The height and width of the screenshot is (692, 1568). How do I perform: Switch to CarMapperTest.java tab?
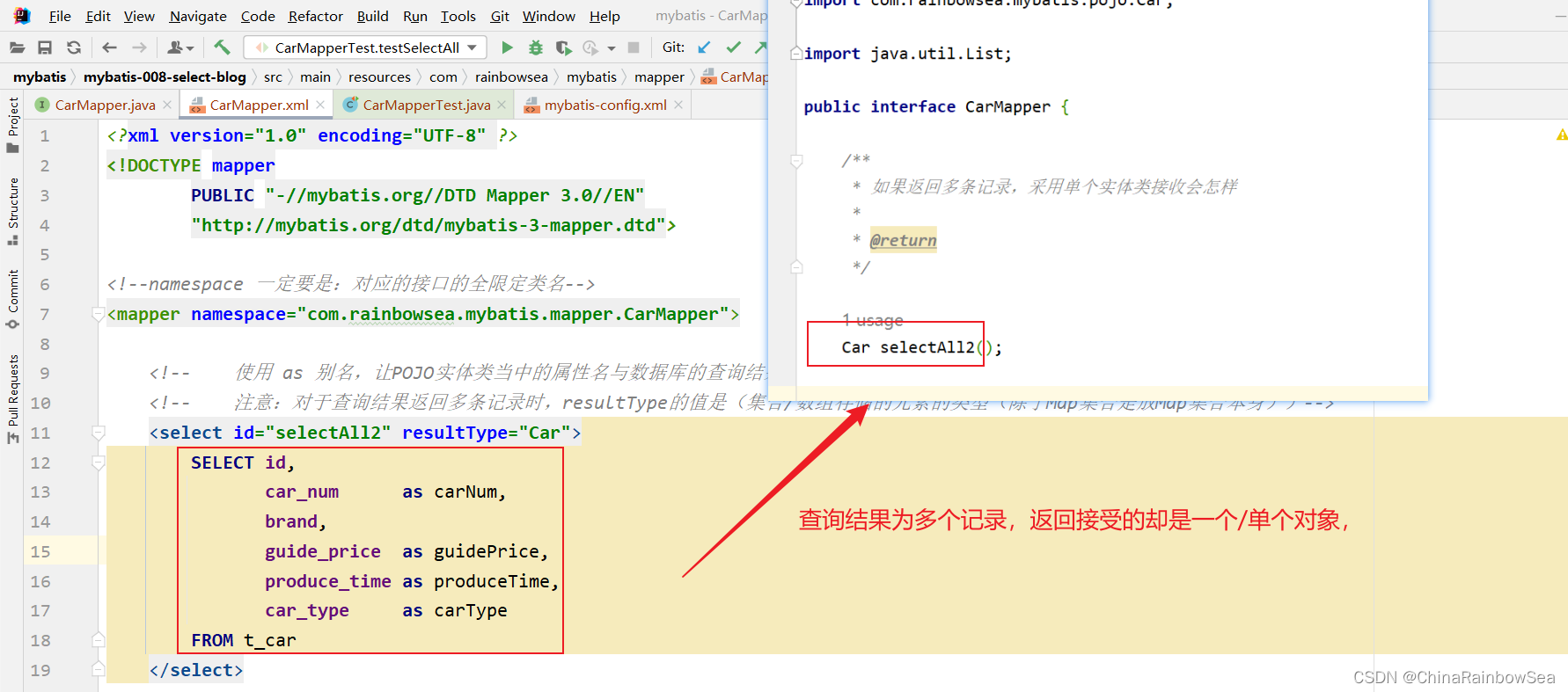click(426, 105)
